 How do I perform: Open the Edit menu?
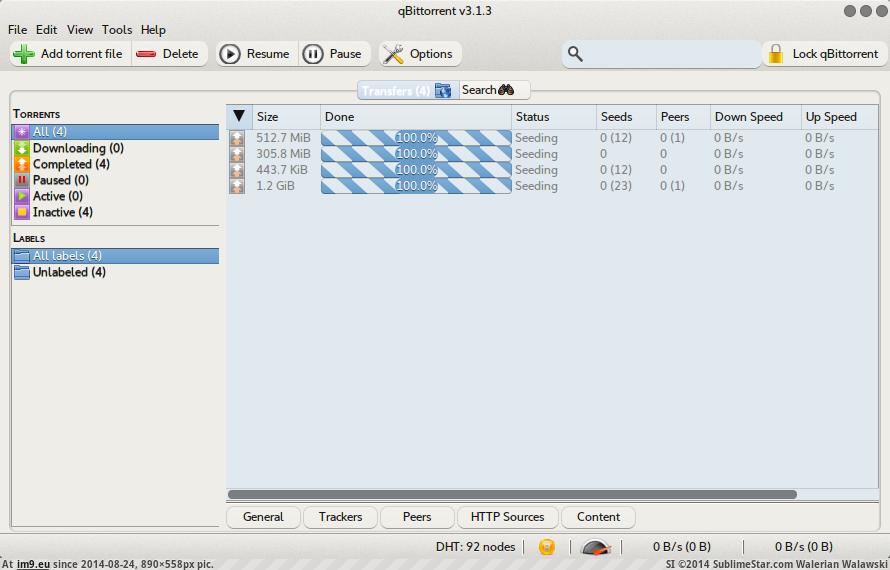[47, 30]
